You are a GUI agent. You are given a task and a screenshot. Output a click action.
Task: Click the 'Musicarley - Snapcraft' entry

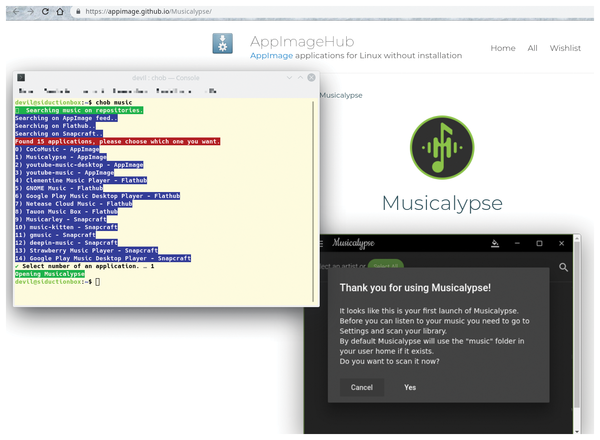tap(61, 219)
